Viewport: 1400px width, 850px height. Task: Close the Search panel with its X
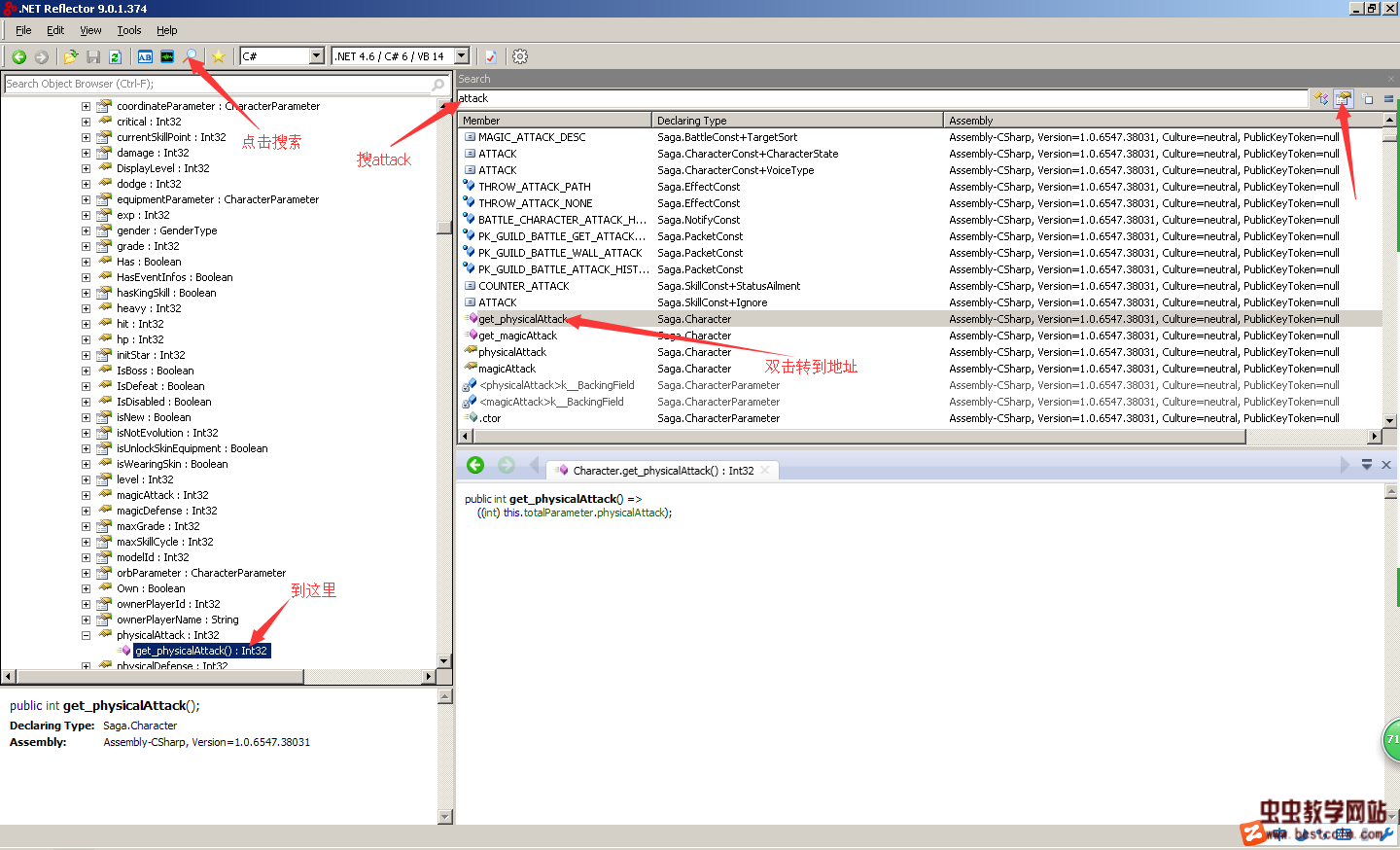pos(1390,79)
